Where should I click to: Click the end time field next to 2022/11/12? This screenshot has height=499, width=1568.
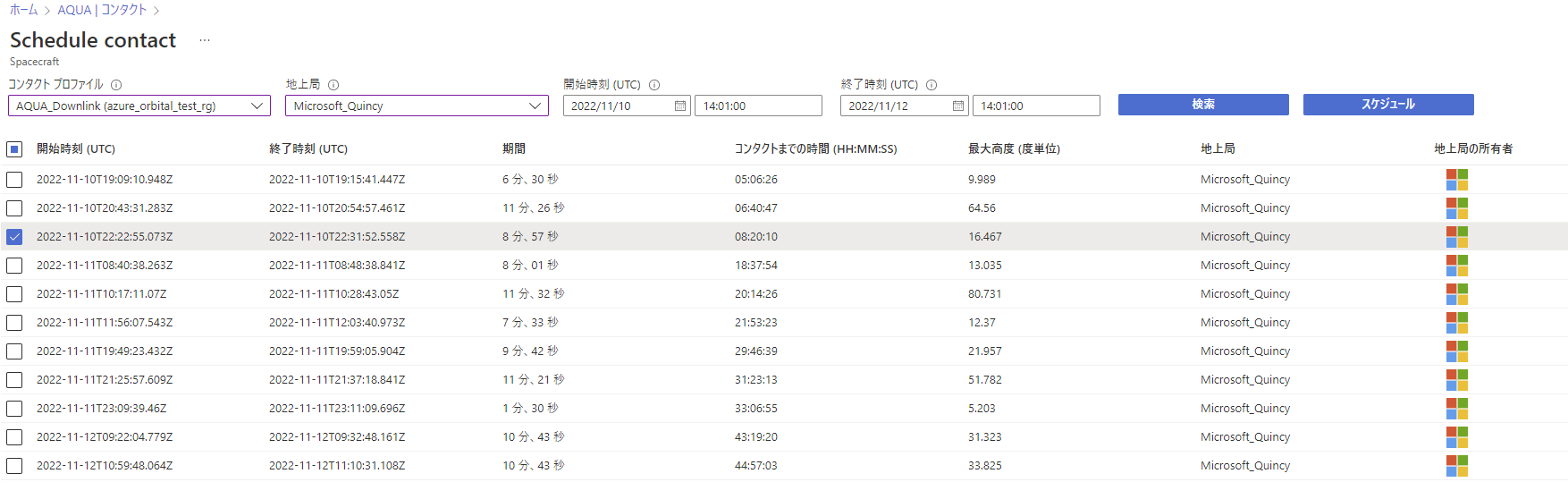tap(1036, 106)
